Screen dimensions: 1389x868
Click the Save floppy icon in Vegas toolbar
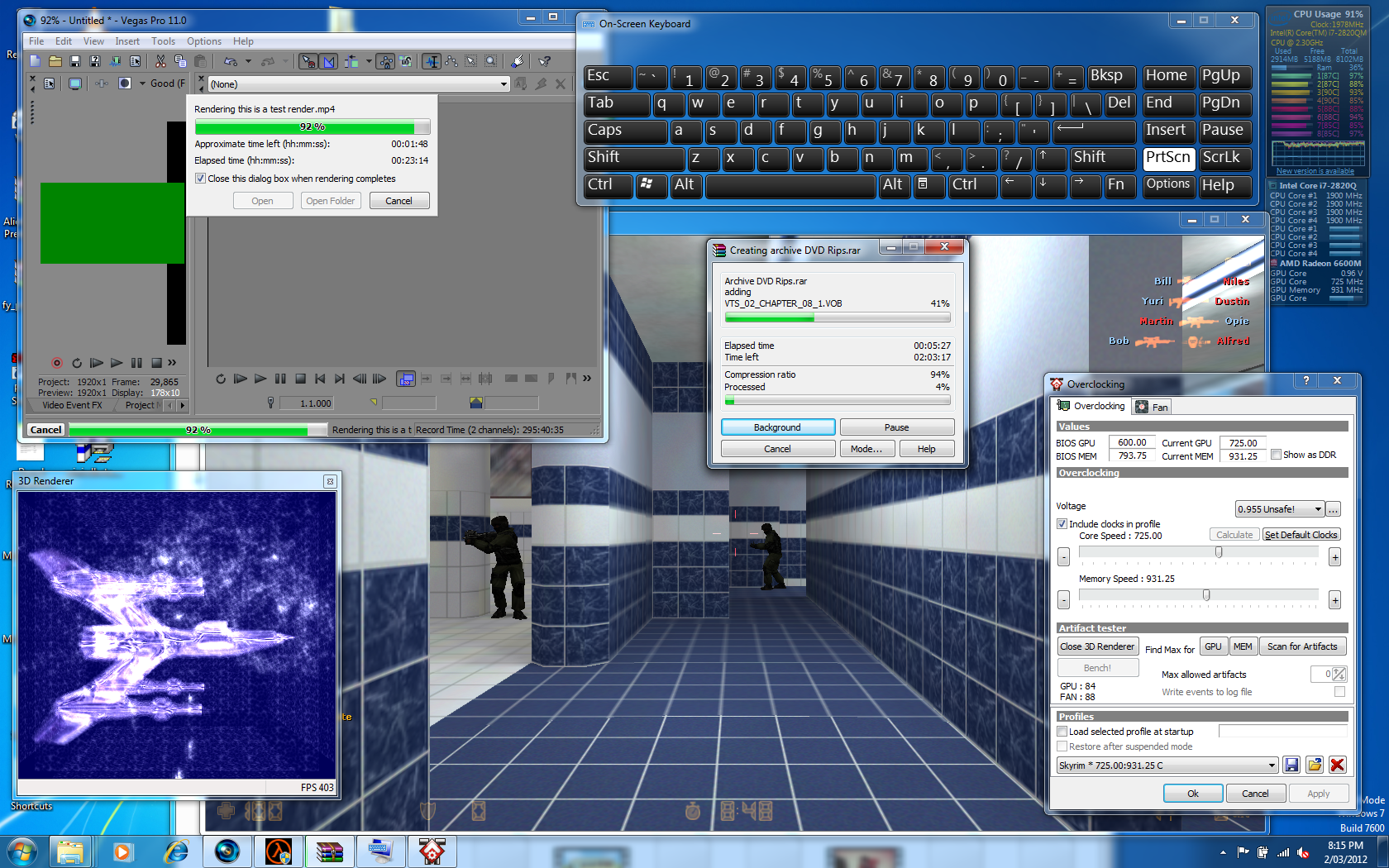point(75,61)
